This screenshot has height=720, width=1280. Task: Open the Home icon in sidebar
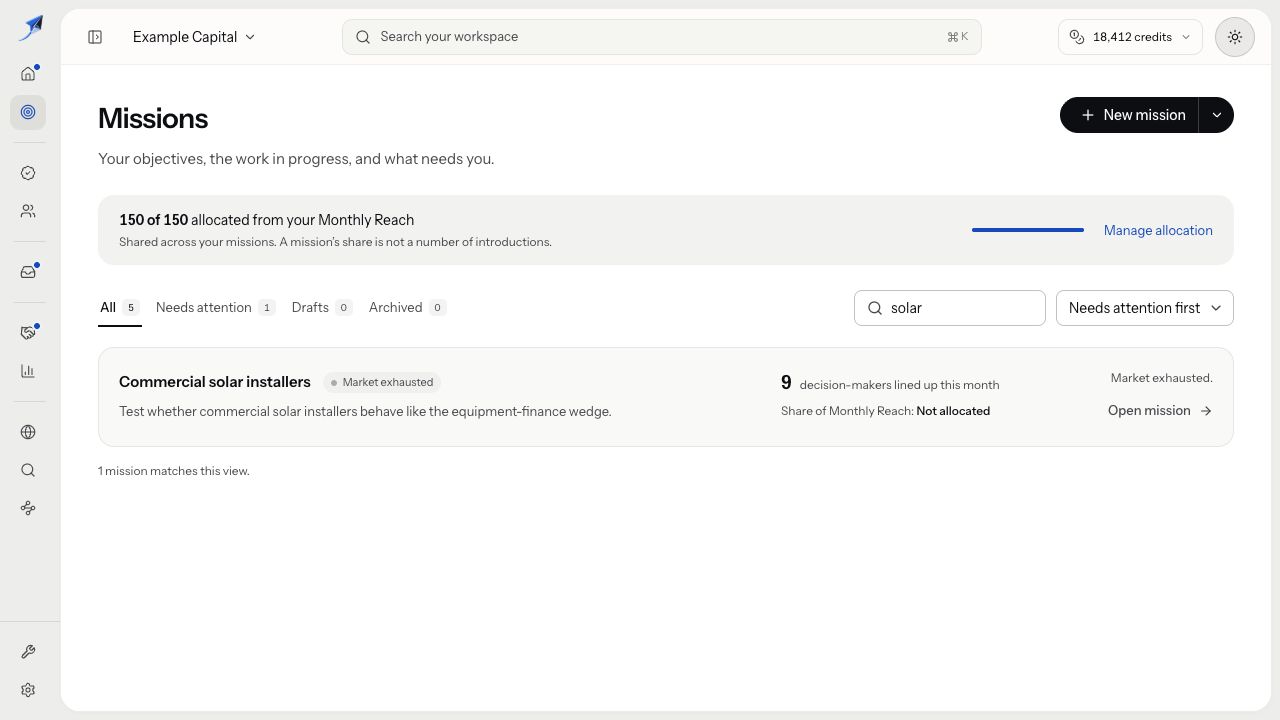tap(28, 73)
